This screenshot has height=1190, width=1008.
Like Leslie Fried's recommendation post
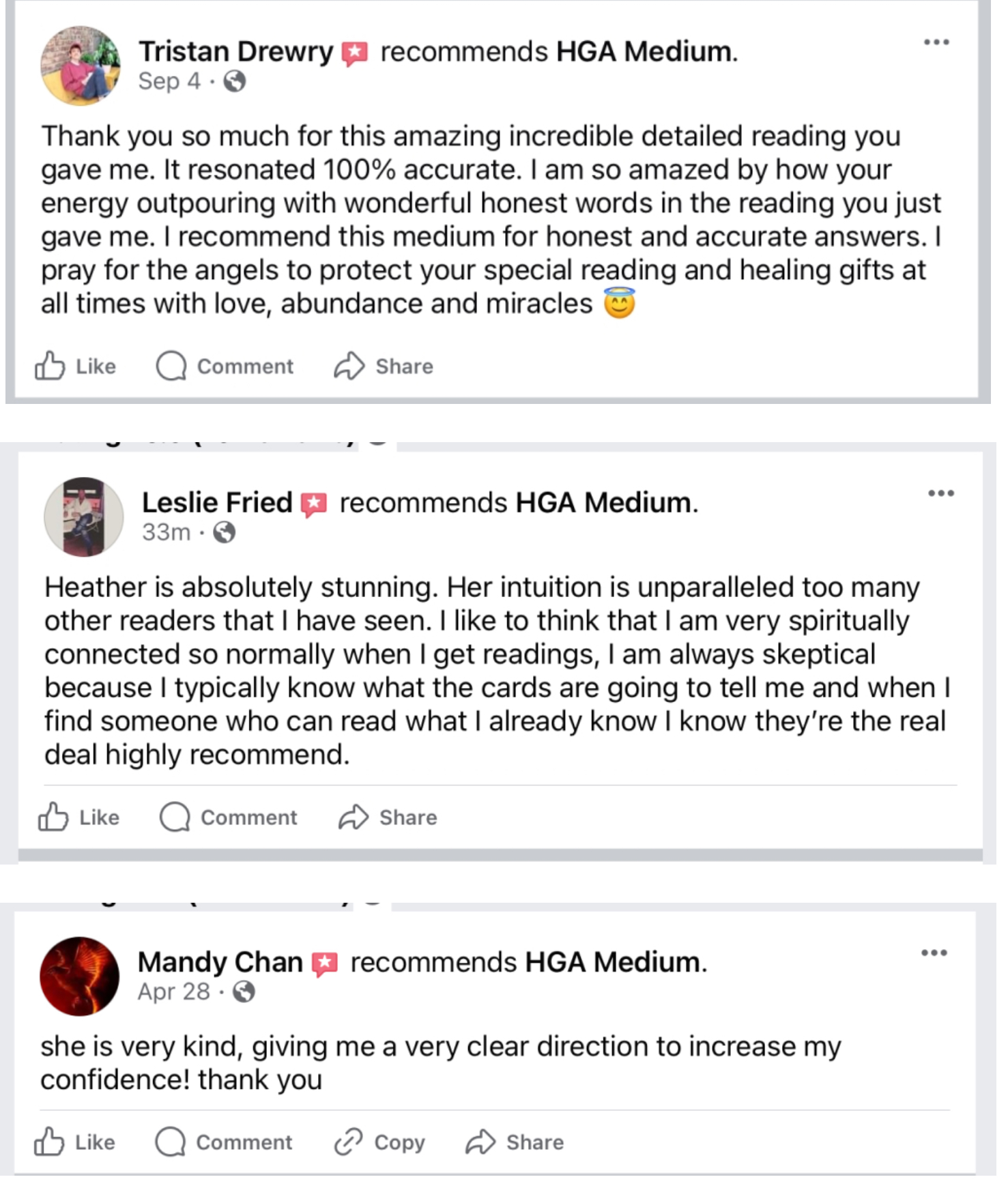78,817
